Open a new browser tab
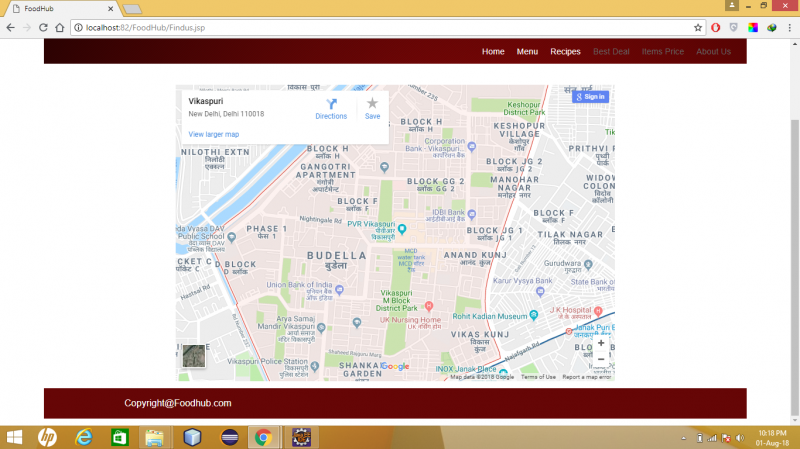Screen dimensions: 800x449 [x=132, y=9]
